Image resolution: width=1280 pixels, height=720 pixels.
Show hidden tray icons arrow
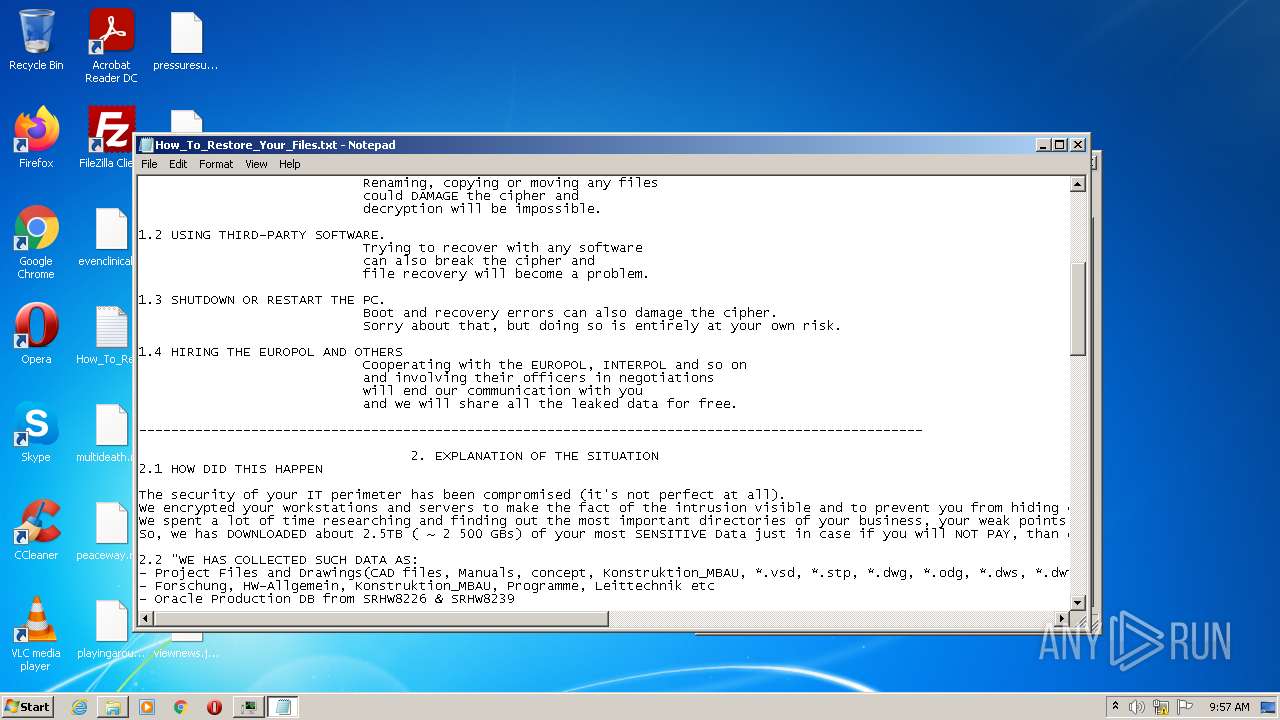tap(1115, 706)
